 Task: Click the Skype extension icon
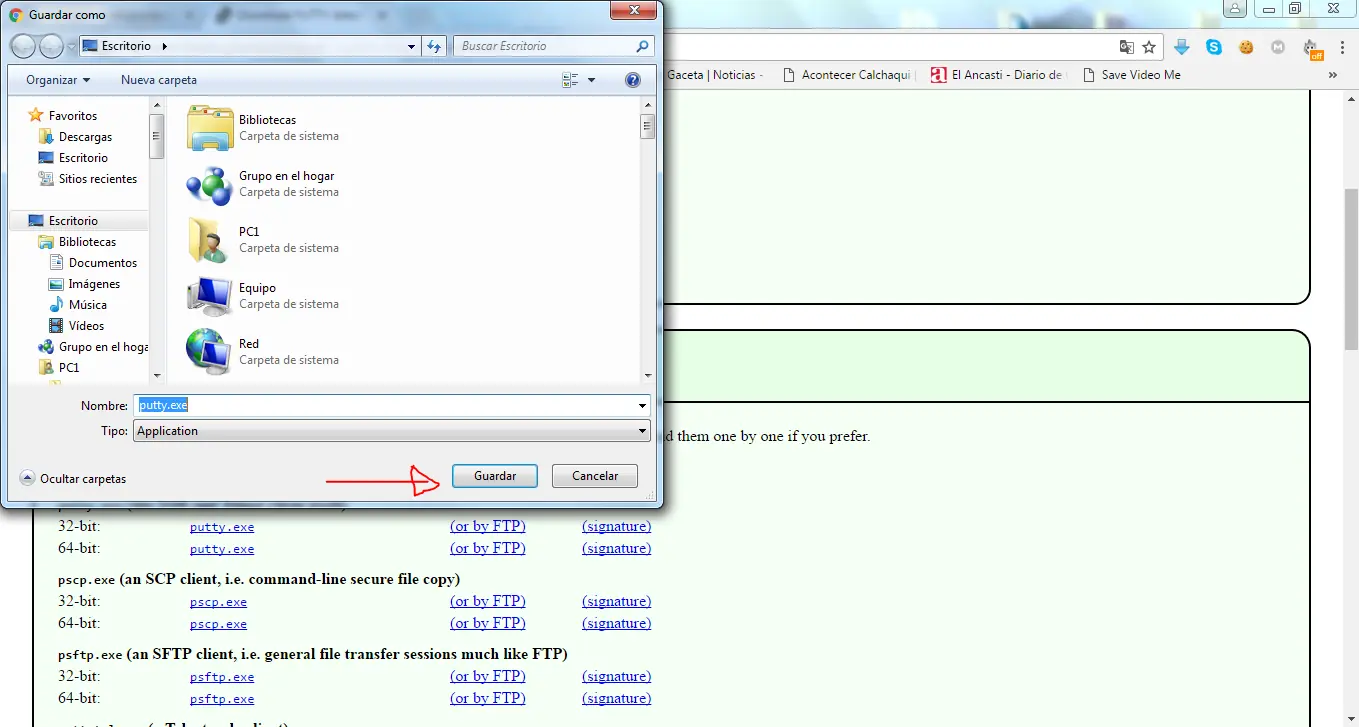tap(1214, 47)
